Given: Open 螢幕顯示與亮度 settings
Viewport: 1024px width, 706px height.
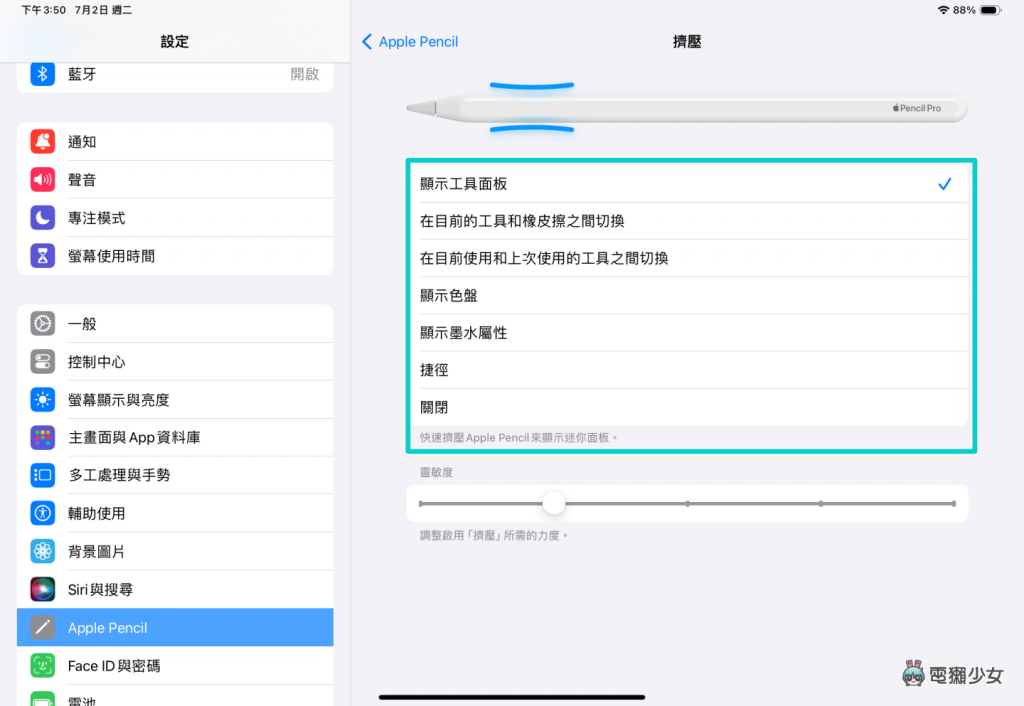Looking at the screenshot, I should [175, 399].
